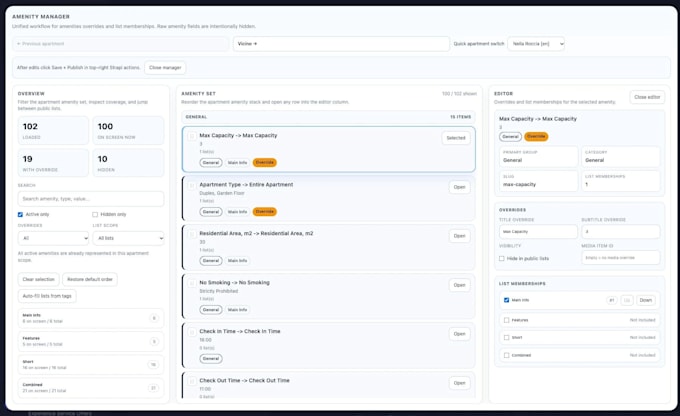This screenshot has height=416, width=680.
Task: Edit the Subtitle override field
Action: click(x=621, y=232)
